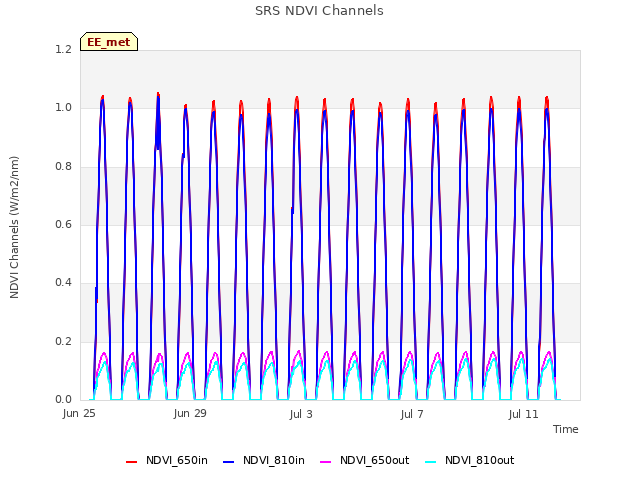640x480 pixels.
Task: Click the EE_met annotation label
Action: 109,42
